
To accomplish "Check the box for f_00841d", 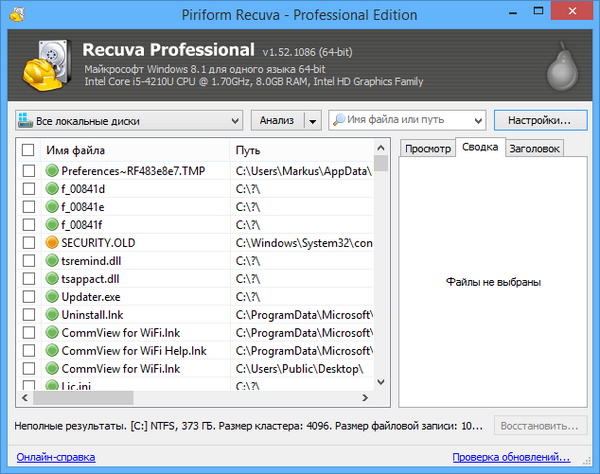I will pyautogui.click(x=28, y=188).
